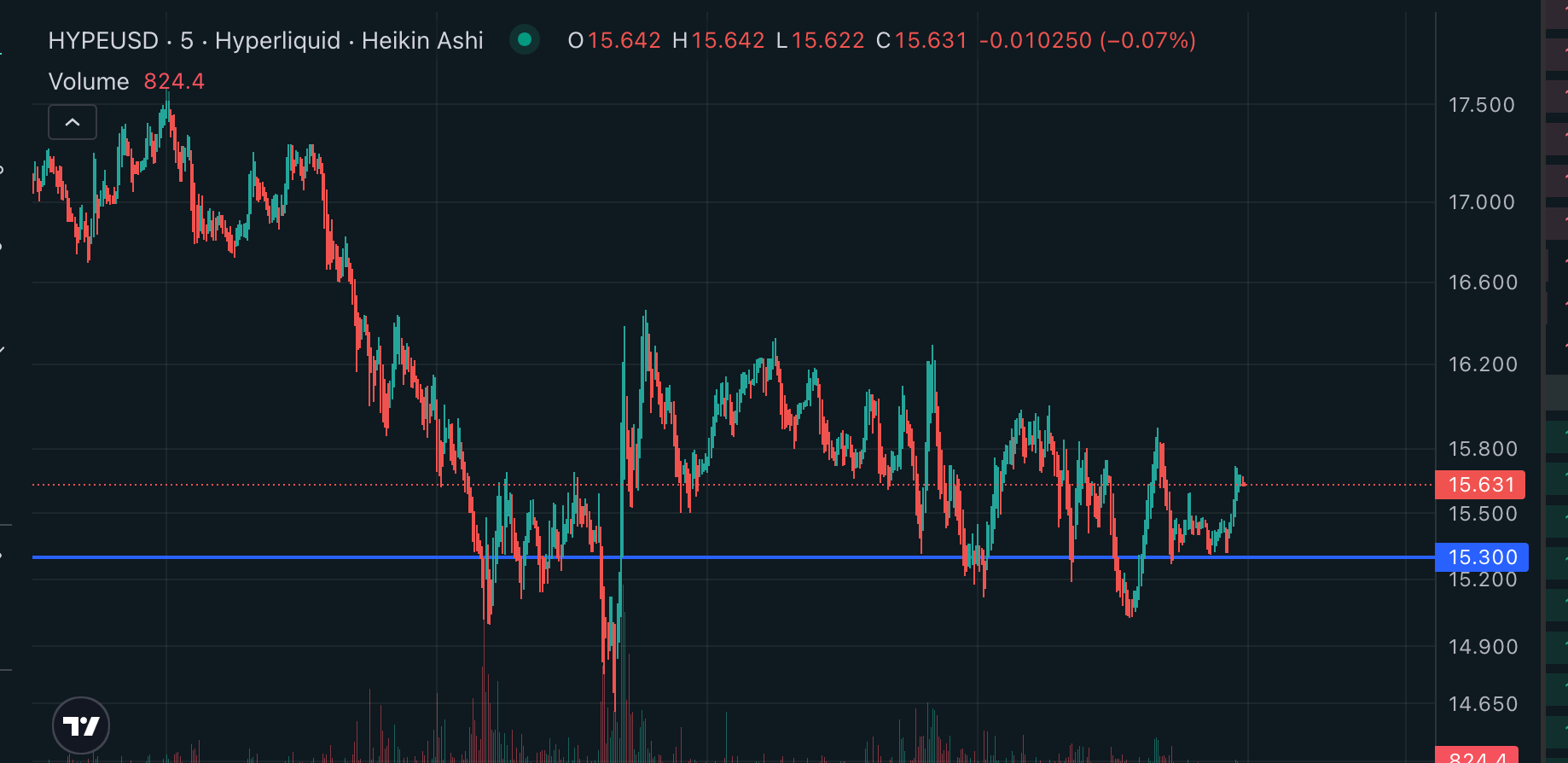Click the 17.500 price axis label

click(x=1482, y=105)
